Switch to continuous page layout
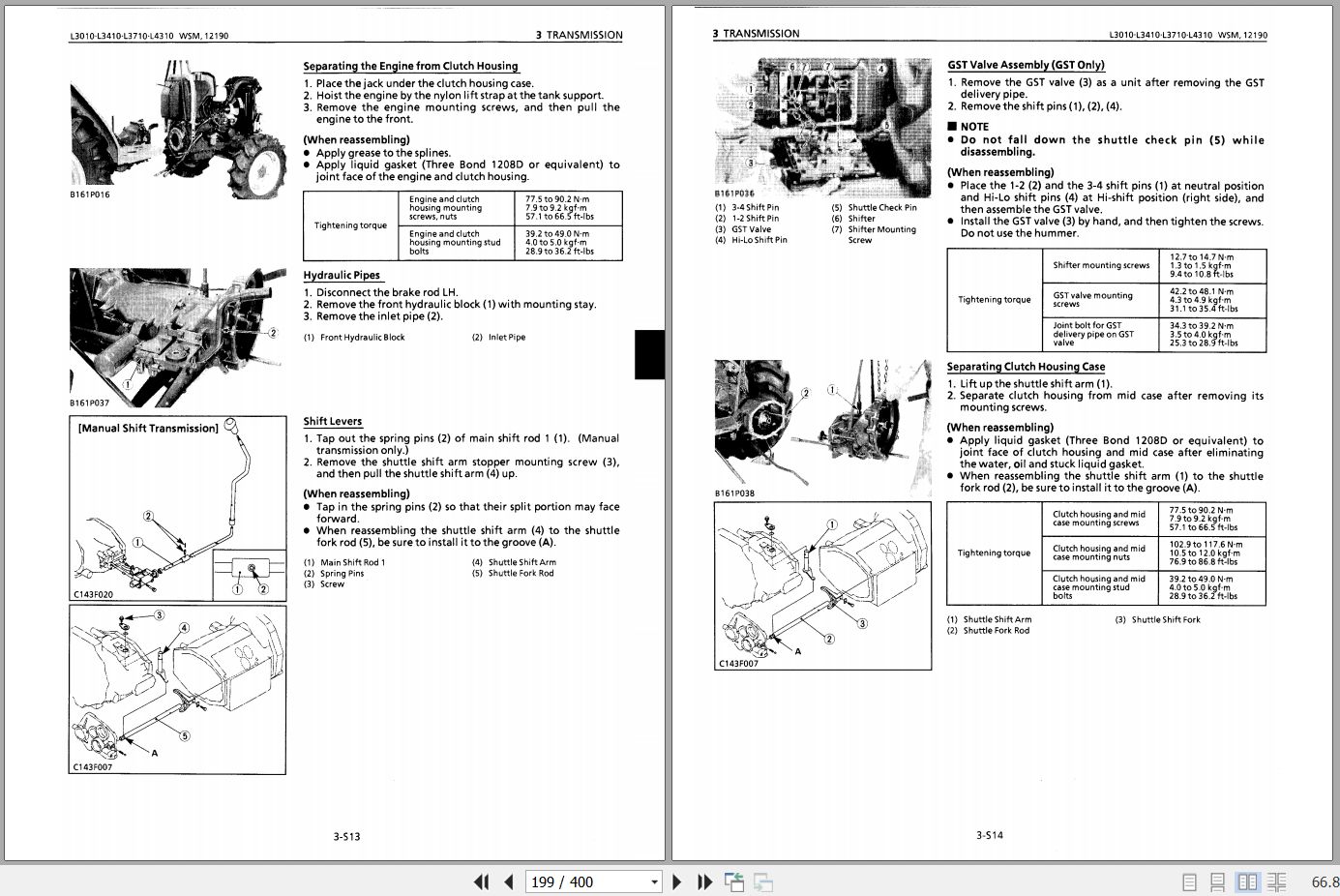The width and height of the screenshot is (1340, 896). click(x=1218, y=881)
